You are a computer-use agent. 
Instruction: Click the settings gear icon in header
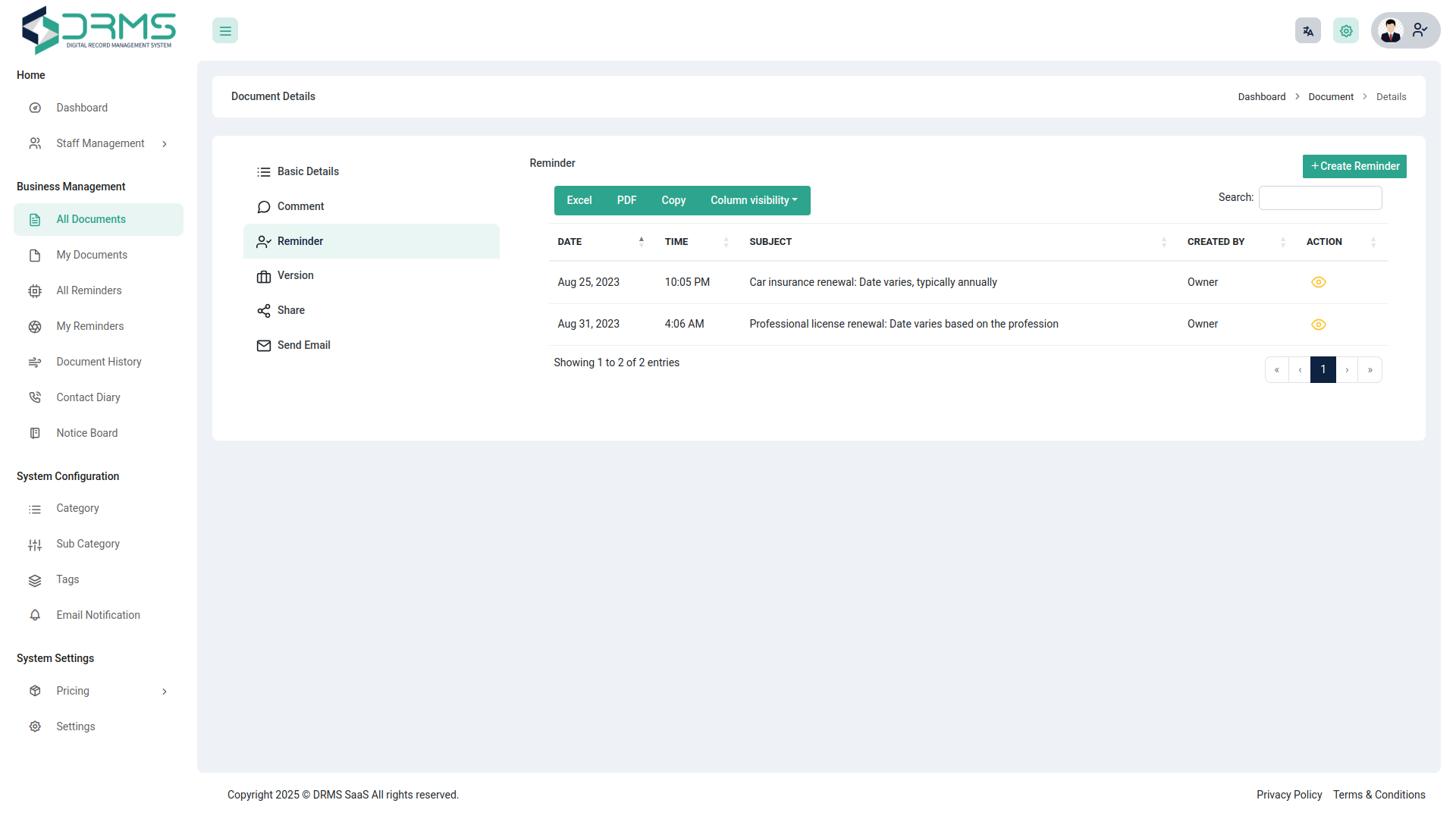[x=1346, y=30]
